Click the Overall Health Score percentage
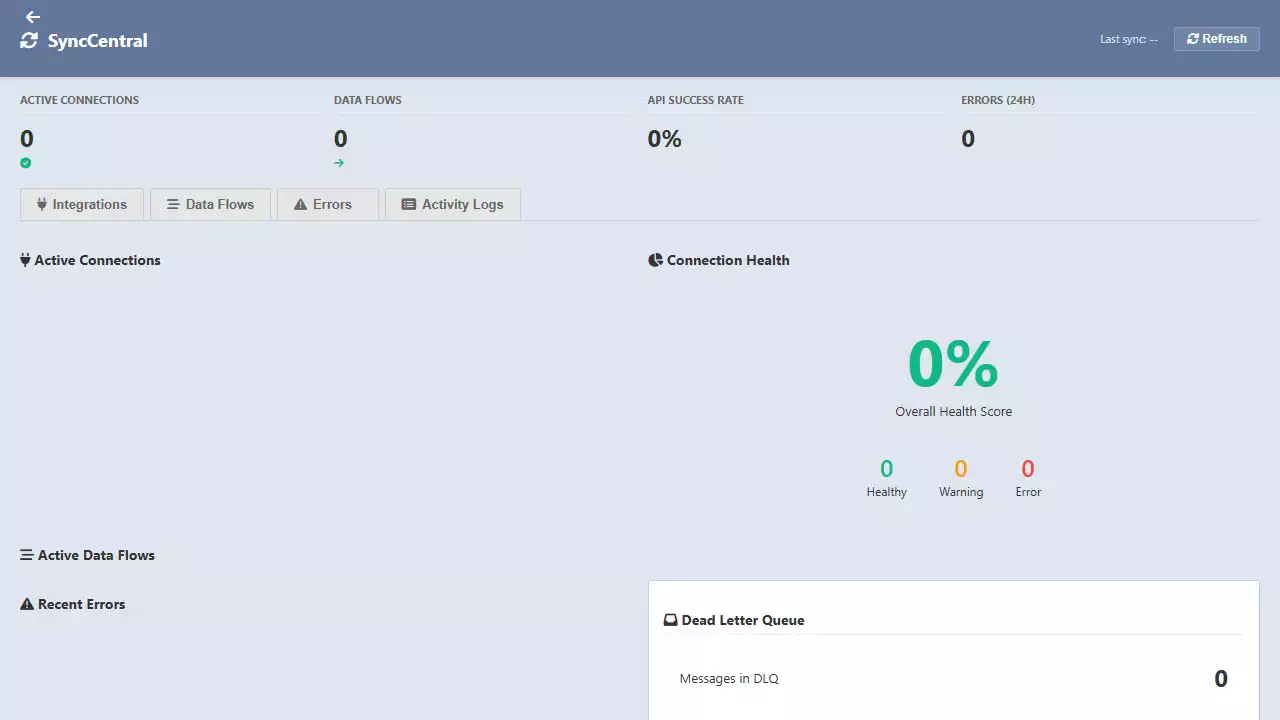This screenshot has height=720, width=1280. coord(952,362)
